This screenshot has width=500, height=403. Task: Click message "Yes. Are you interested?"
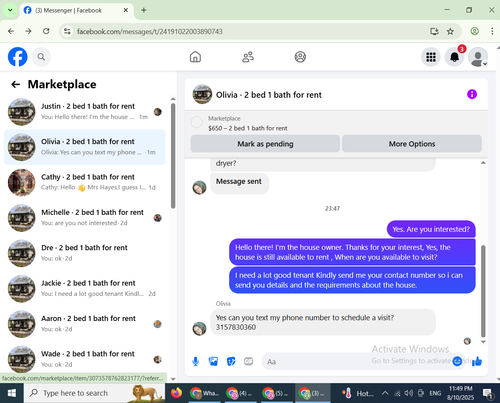tap(431, 229)
